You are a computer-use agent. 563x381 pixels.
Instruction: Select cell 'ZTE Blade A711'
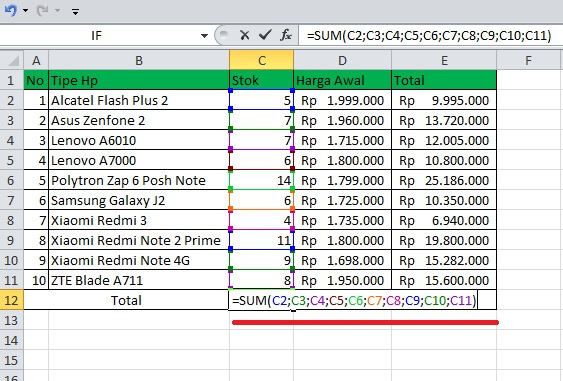[139, 280]
